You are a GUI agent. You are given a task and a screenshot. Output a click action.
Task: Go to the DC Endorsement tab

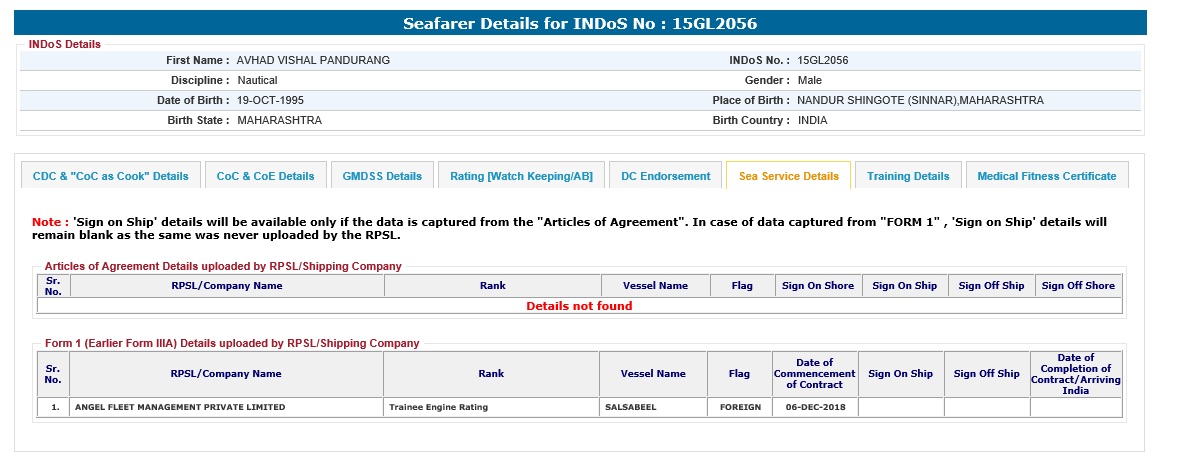[665, 176]
